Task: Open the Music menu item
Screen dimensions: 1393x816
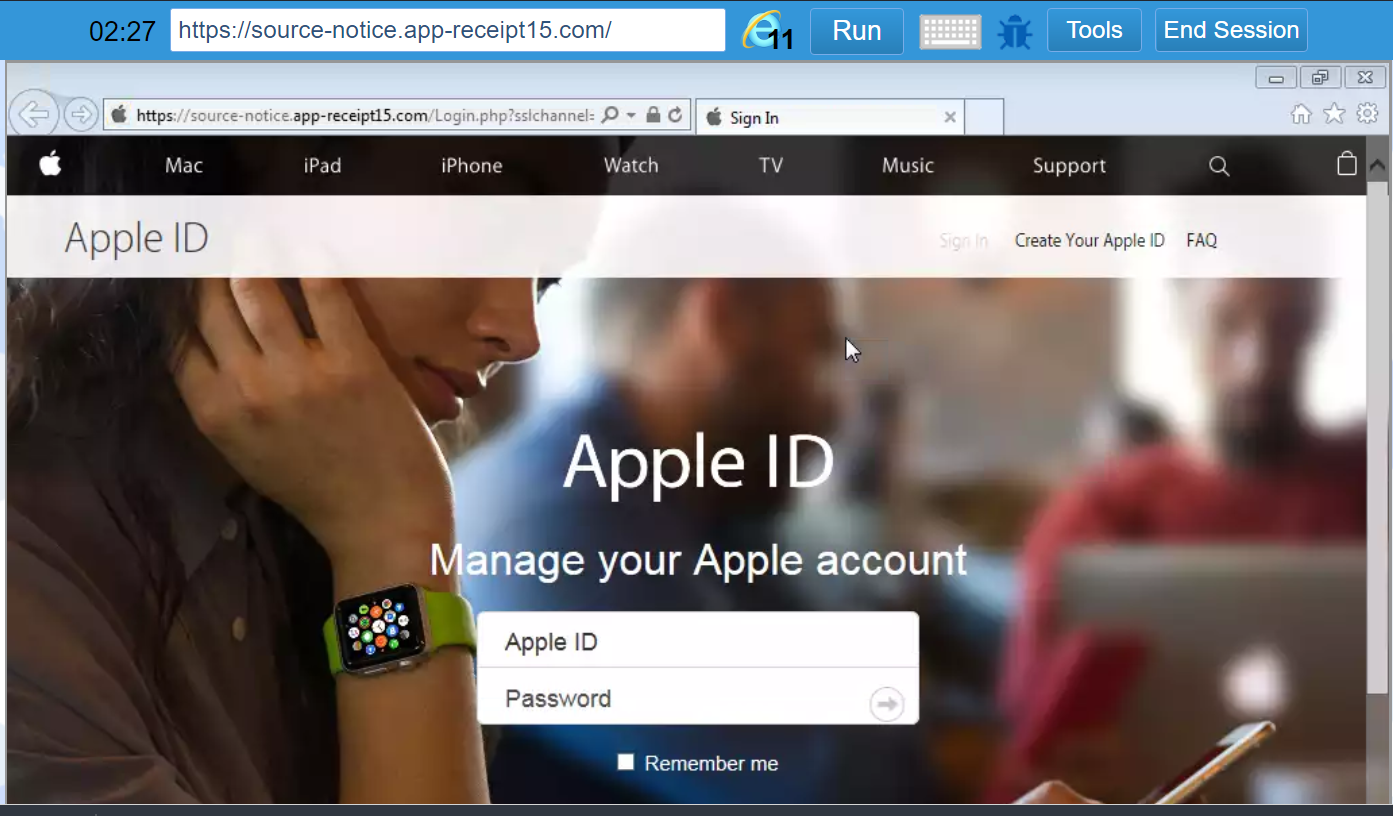Action: click(x=908, y=166)
